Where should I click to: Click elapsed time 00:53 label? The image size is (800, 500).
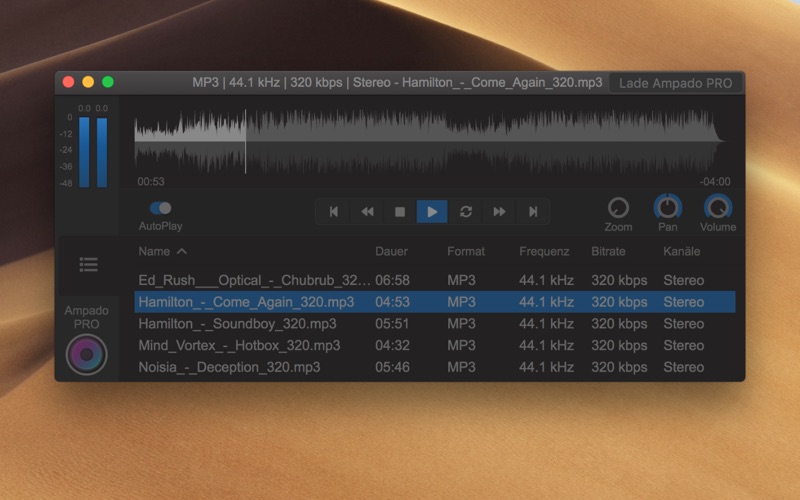151,182
